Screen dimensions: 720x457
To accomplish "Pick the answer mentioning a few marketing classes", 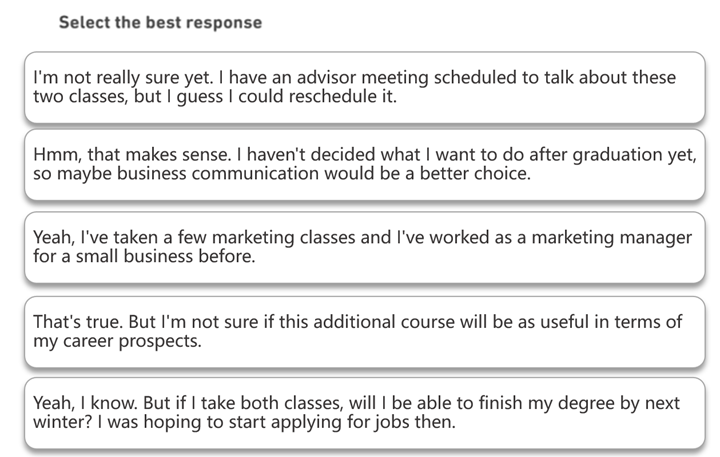I will [365, 247].
